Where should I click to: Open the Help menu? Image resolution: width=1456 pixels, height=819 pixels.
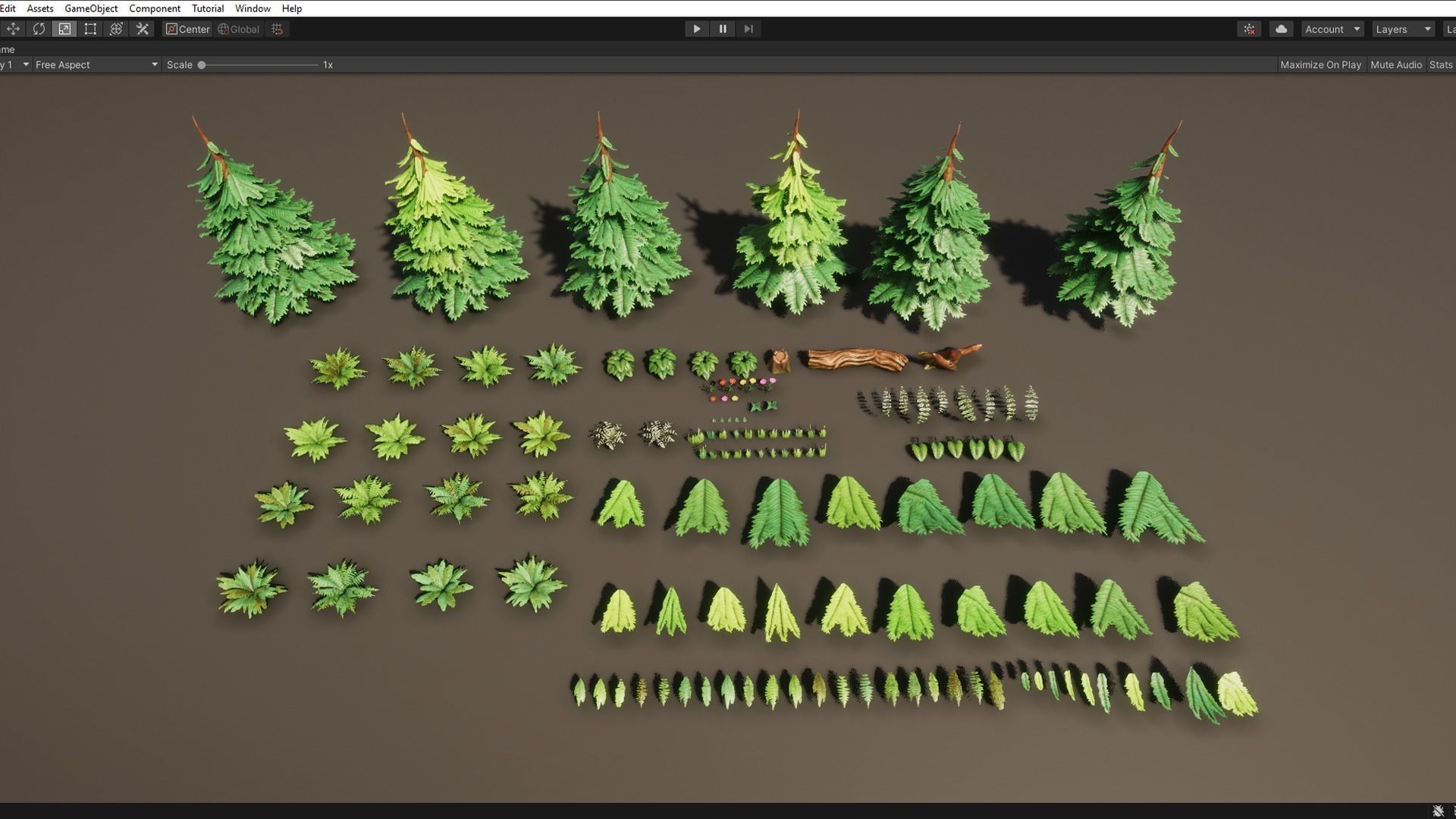(292, 8)
